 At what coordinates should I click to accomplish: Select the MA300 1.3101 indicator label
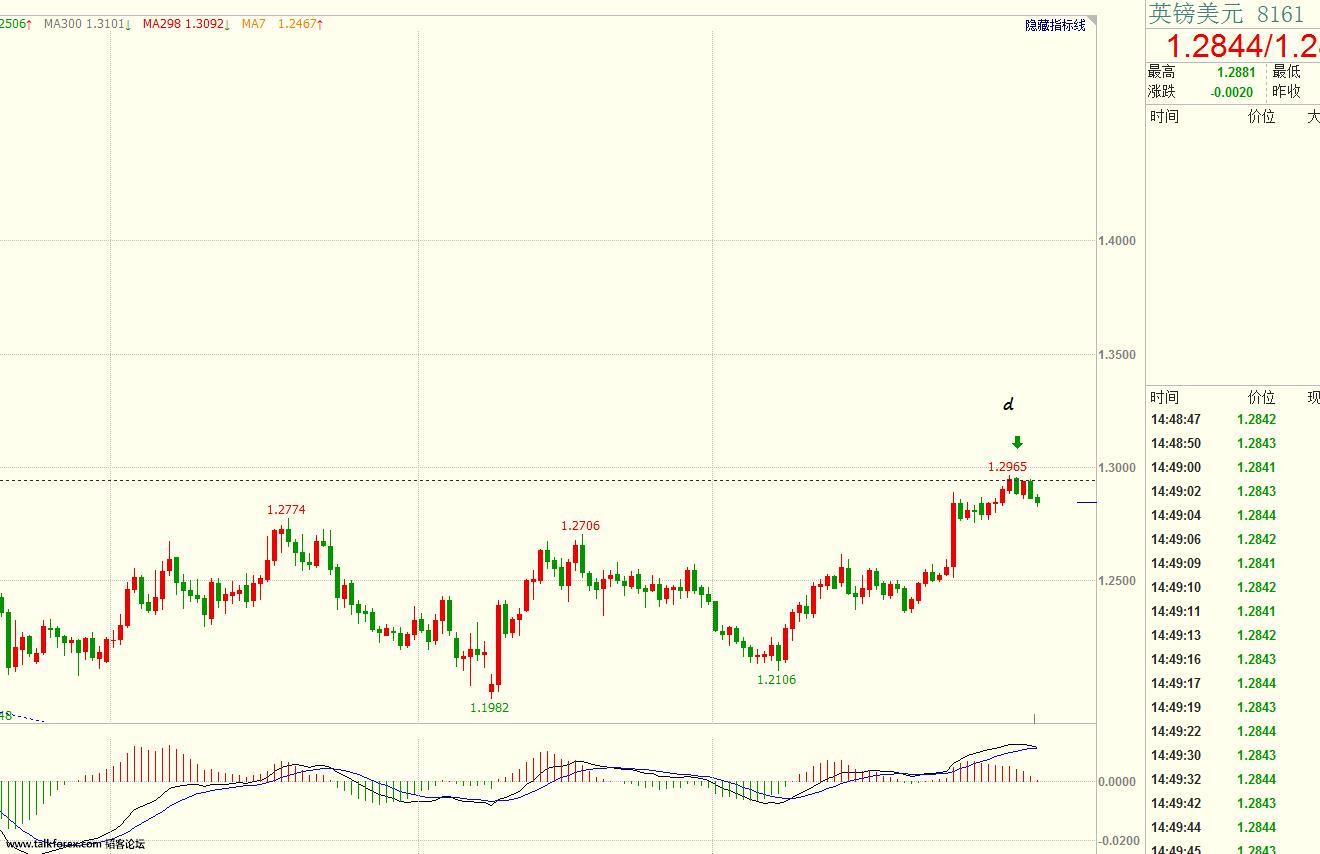pos(88,23)
